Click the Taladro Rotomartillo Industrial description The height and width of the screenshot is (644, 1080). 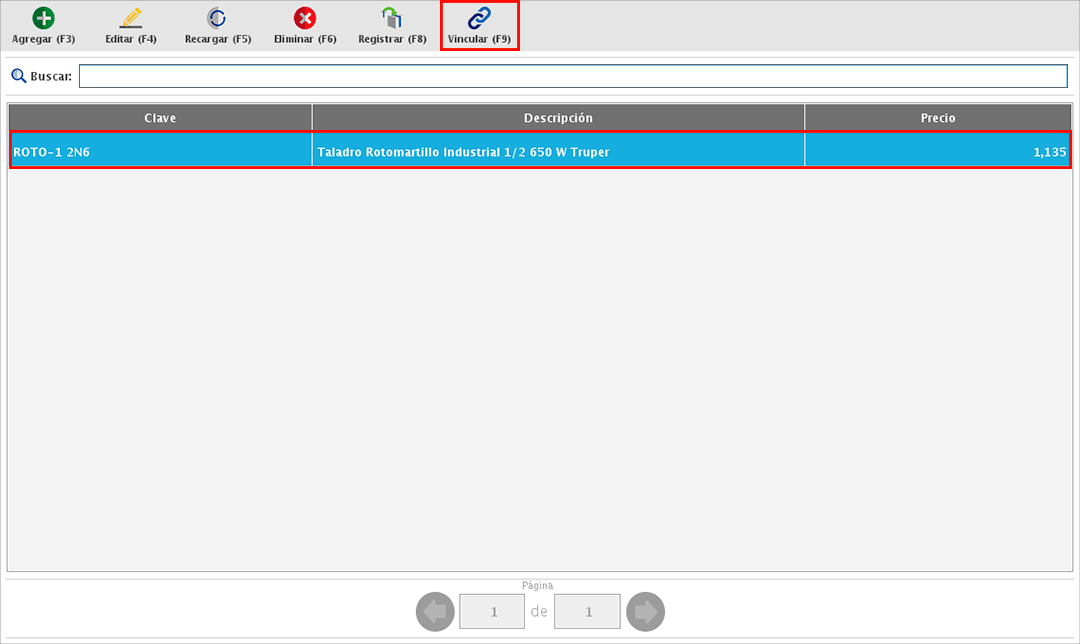[463, 152]
